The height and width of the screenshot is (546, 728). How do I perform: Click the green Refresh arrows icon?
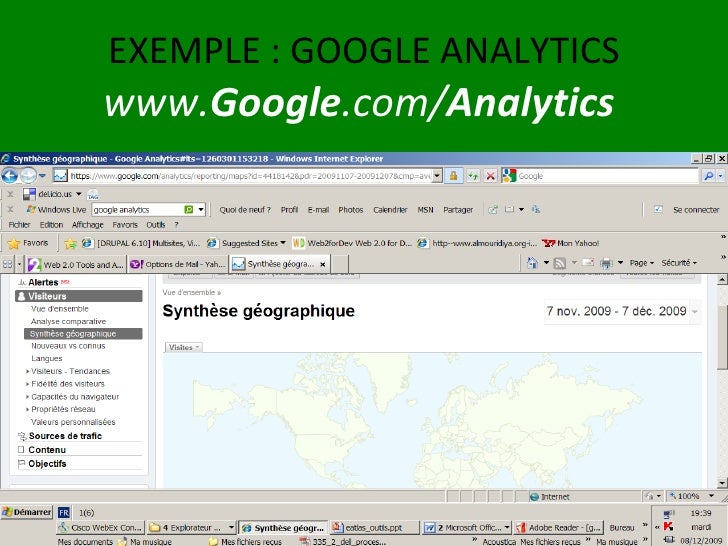click(x=473, y=176)
